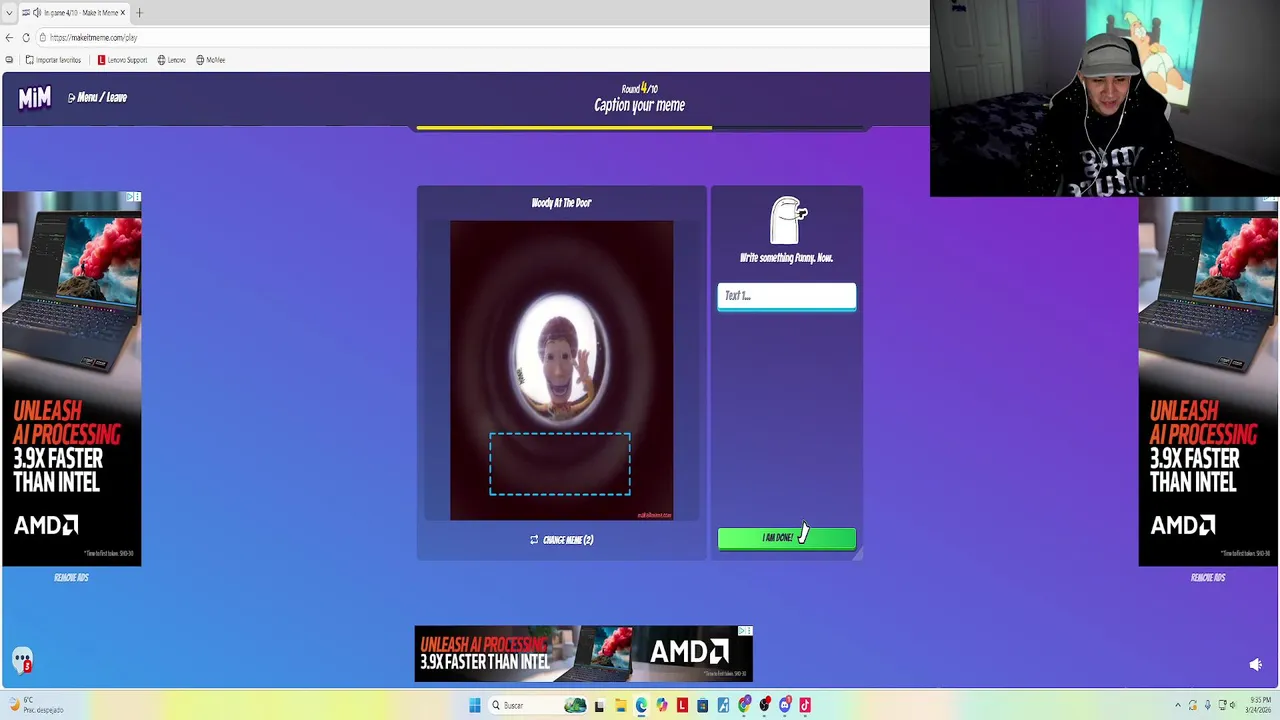Click the microphone tray icon
Image resolution: width=1280 pixels, height=720 pixels.
pos(1208,705)
